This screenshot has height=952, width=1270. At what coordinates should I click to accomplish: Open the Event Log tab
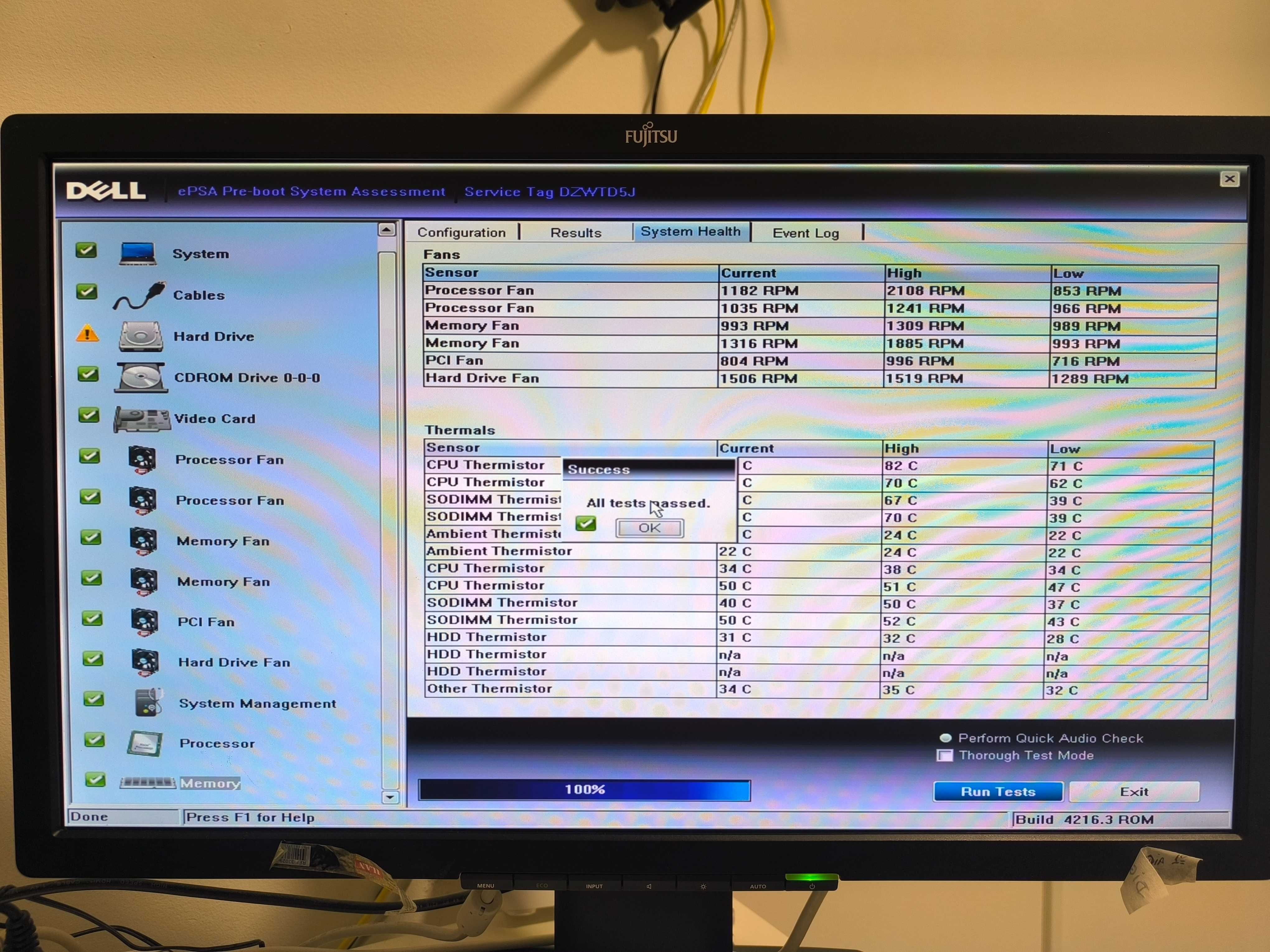pyautogui.click(x=806, y=233)
